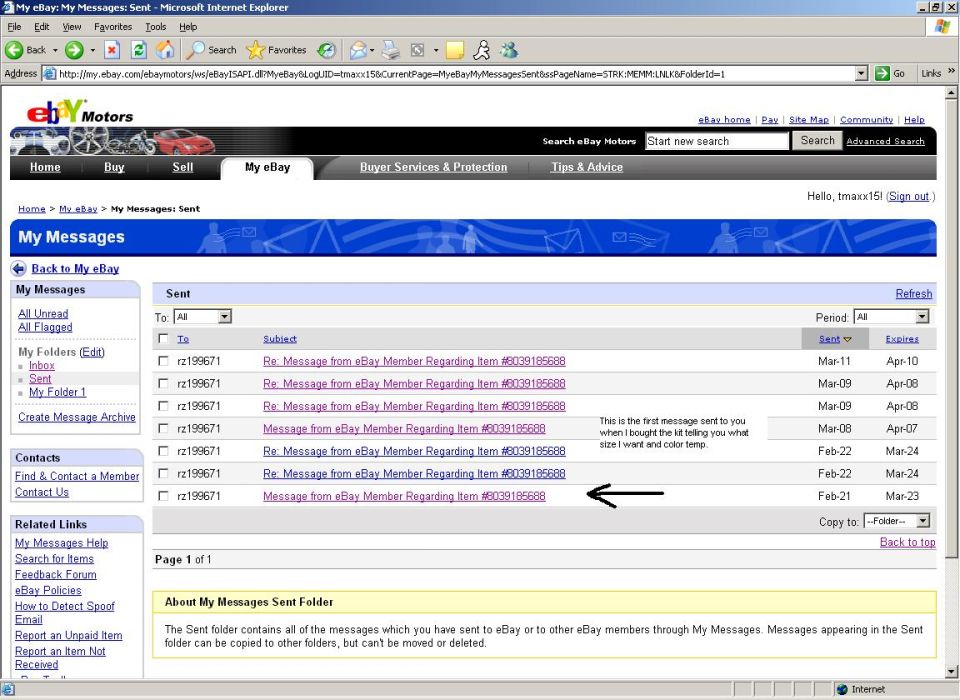Open the View menu
Image resolution: width=960 pixels, height=700 pixels.
click(72, 27)
